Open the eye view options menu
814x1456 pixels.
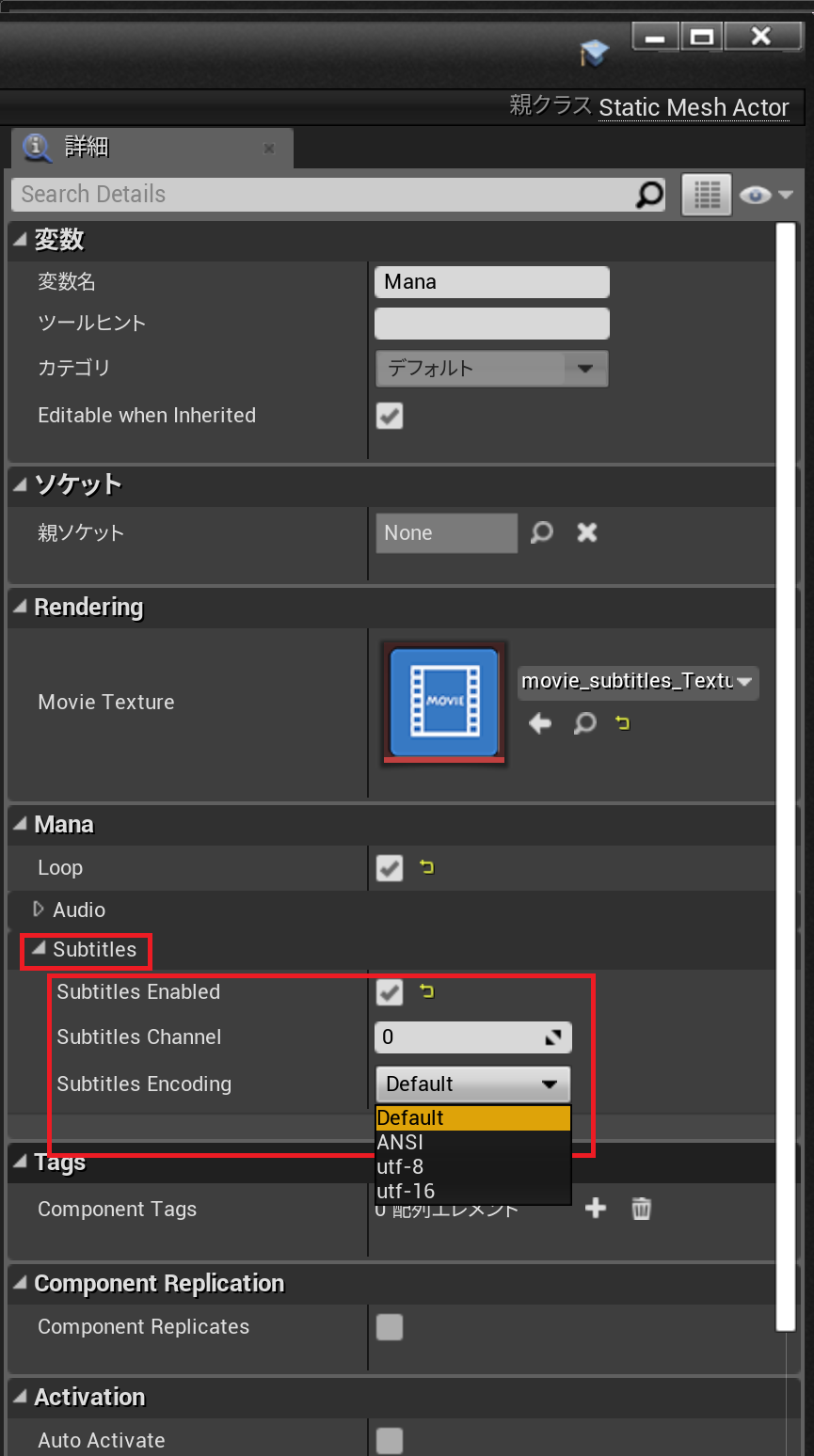tap(766, 195)
